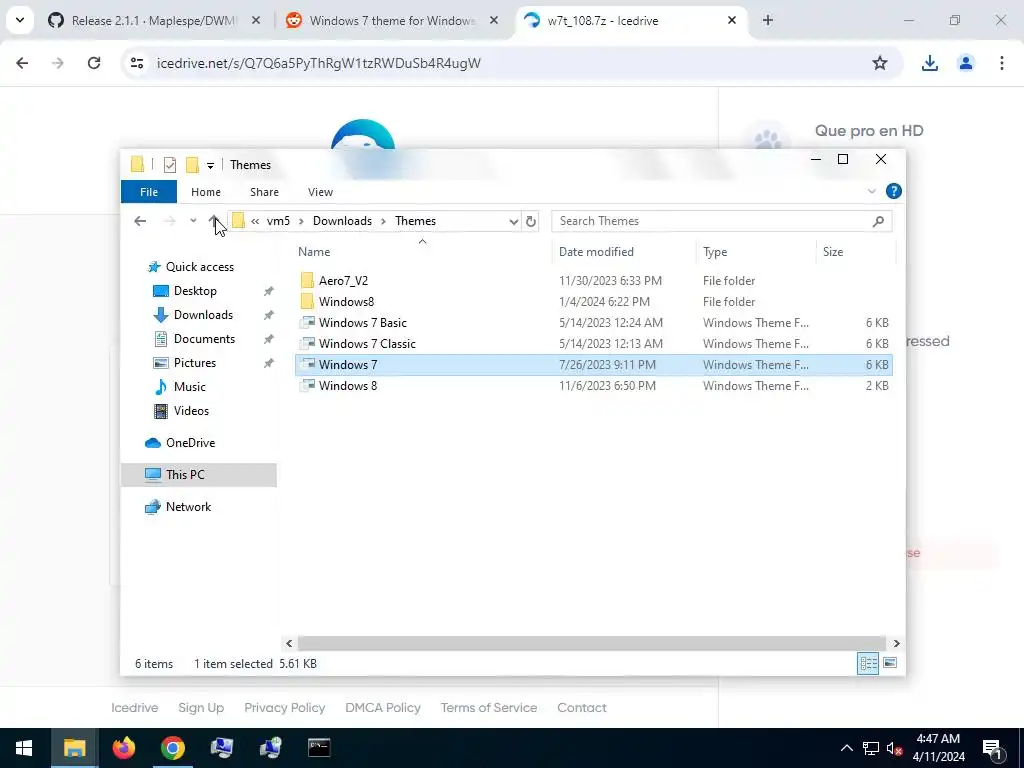
Task: Bookmark this page with star icon
Action: tap(880, 63)
